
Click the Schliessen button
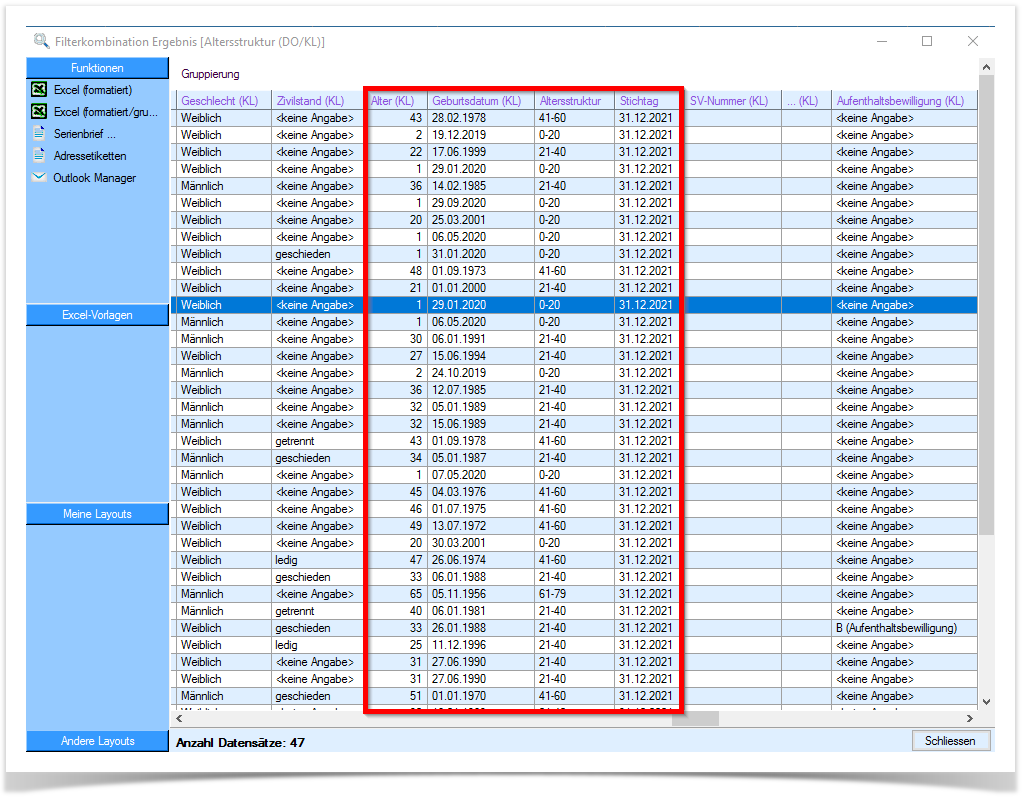pyautogui.click(x=950, y=741)
